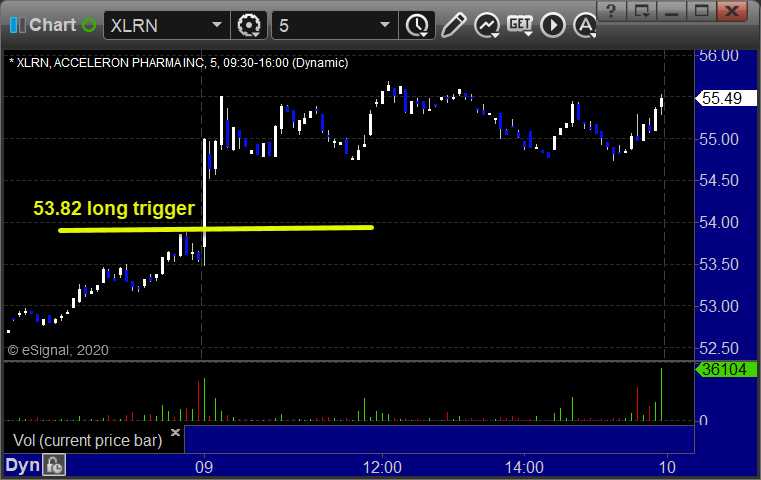Viewport: 761px width, 480px height.
Task: Click the 52.50 price axis label
Action: point(719,348)
